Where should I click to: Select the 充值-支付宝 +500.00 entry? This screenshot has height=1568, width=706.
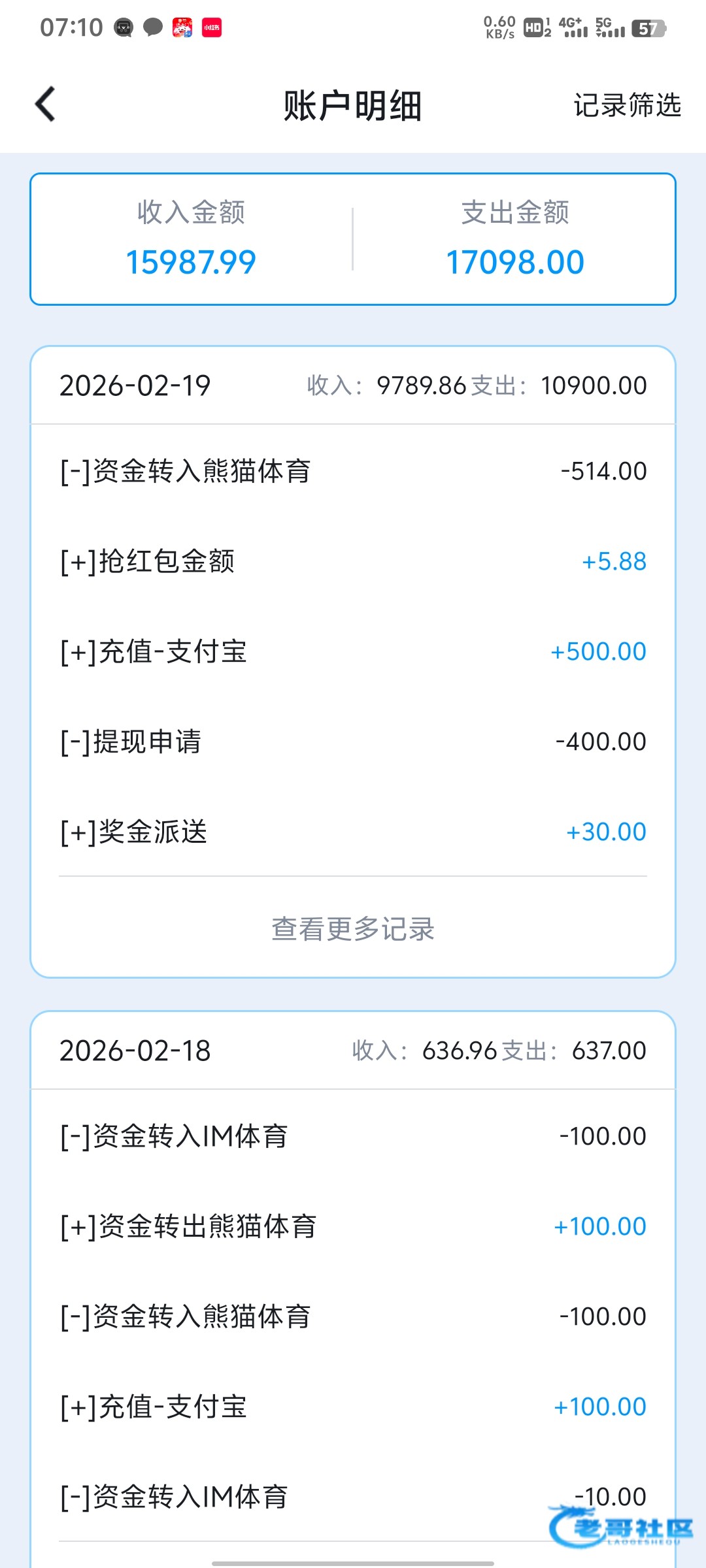pyautogui.click(x=353, y=651)
